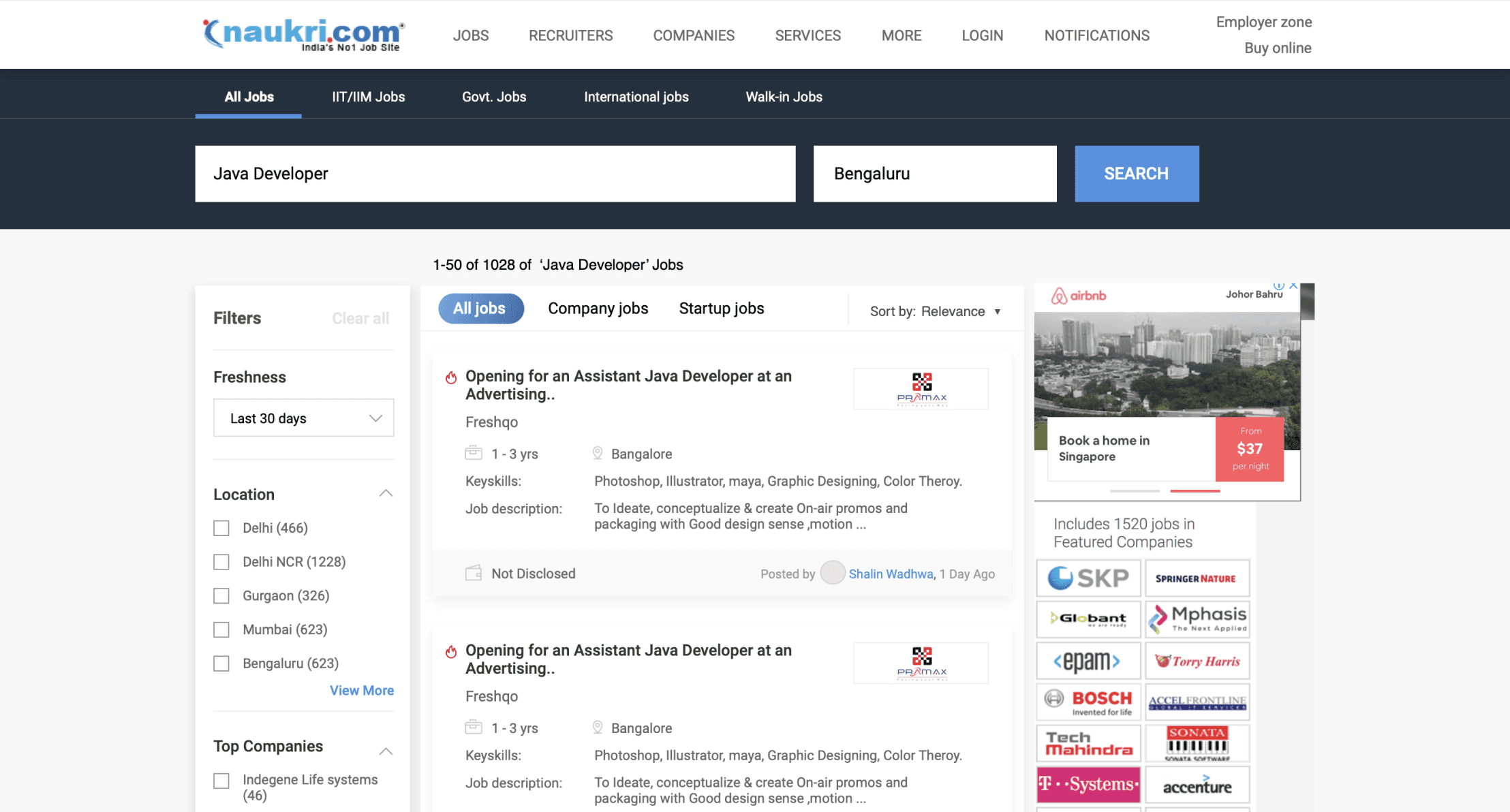Collapse the Location filter section

386,493
